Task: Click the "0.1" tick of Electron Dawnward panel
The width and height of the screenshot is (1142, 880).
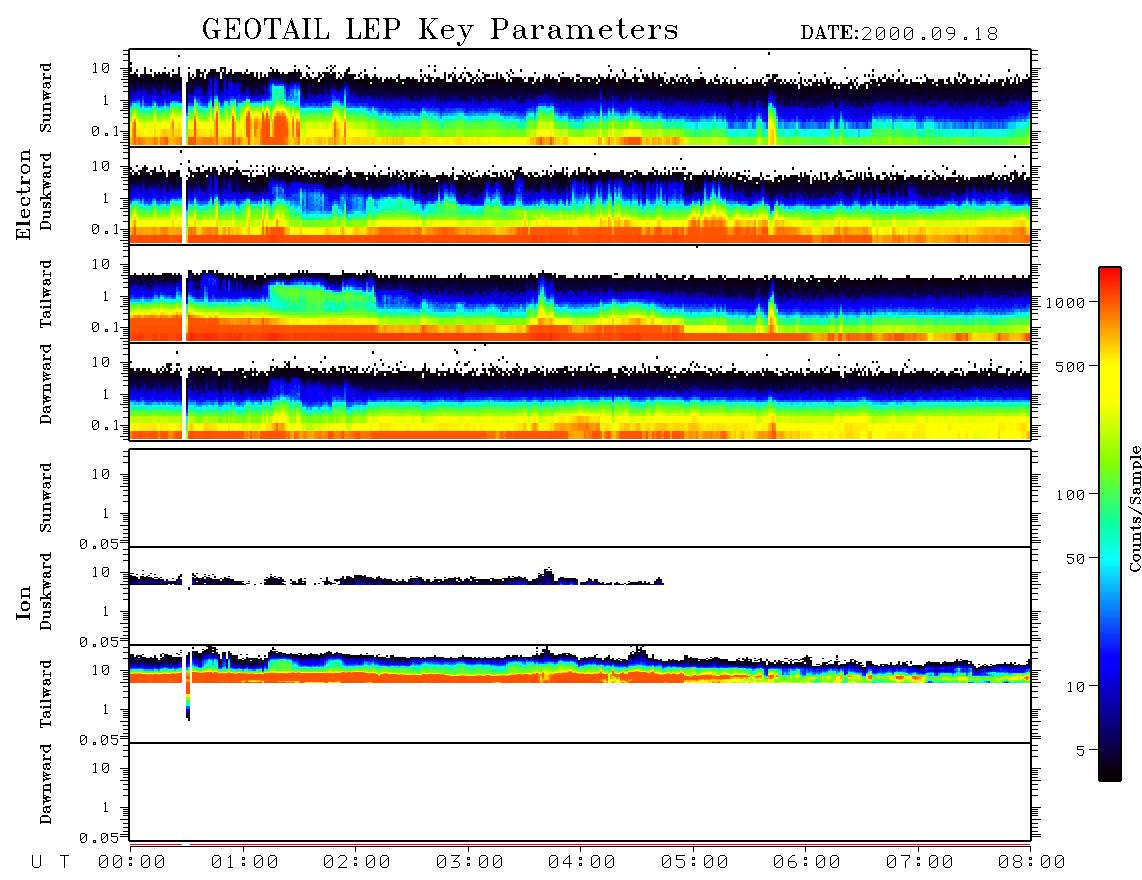Action: pos(105,425)
